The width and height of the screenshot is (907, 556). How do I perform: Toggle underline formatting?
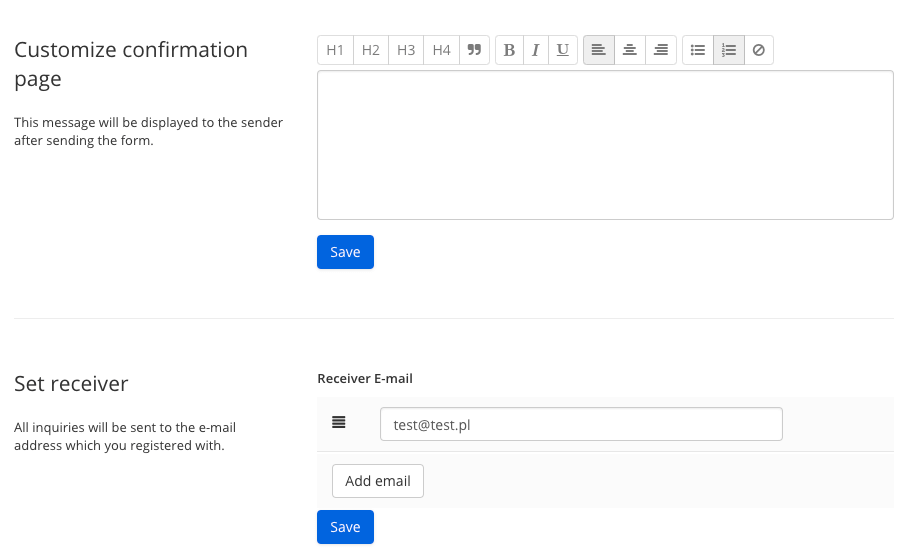[562, 50]
